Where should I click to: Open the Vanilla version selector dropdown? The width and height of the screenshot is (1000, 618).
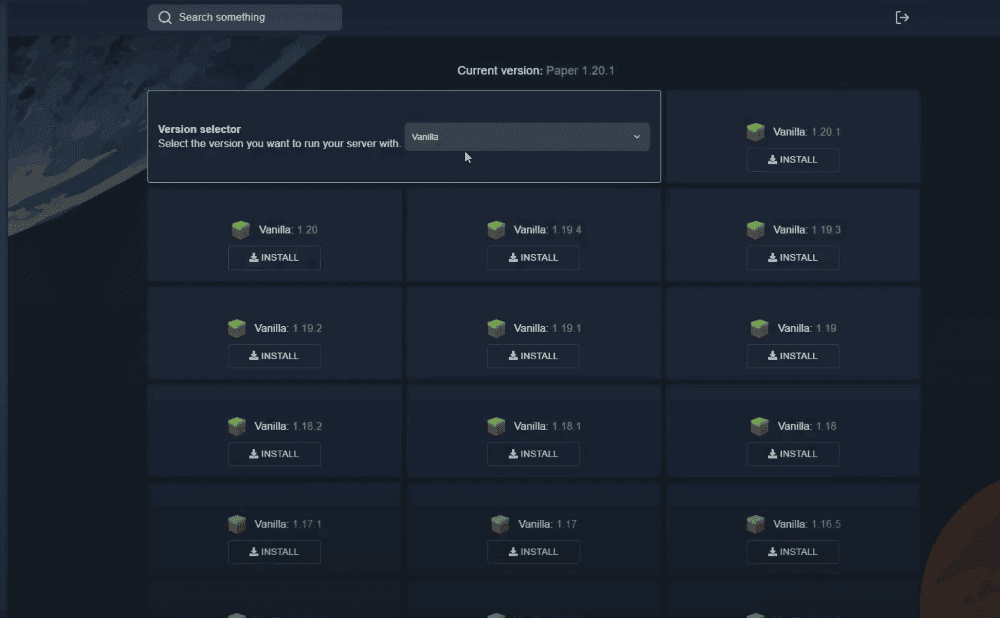click(526, 137)
